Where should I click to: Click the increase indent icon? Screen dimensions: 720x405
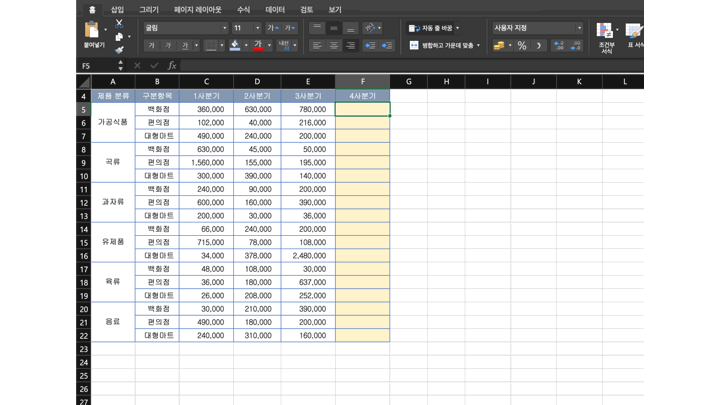click(387, 45)
